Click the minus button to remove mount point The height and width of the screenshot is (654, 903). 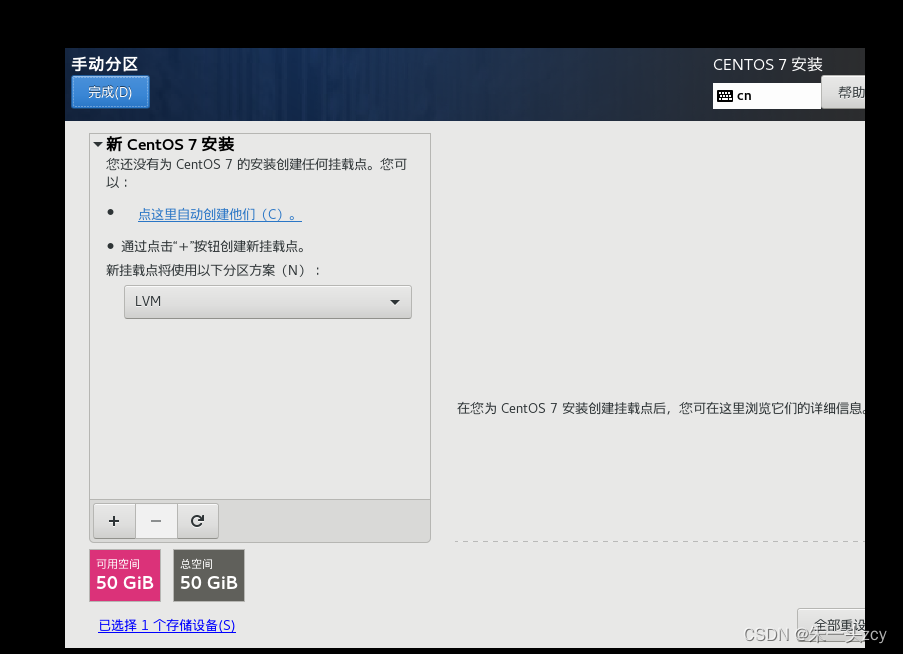156,521
